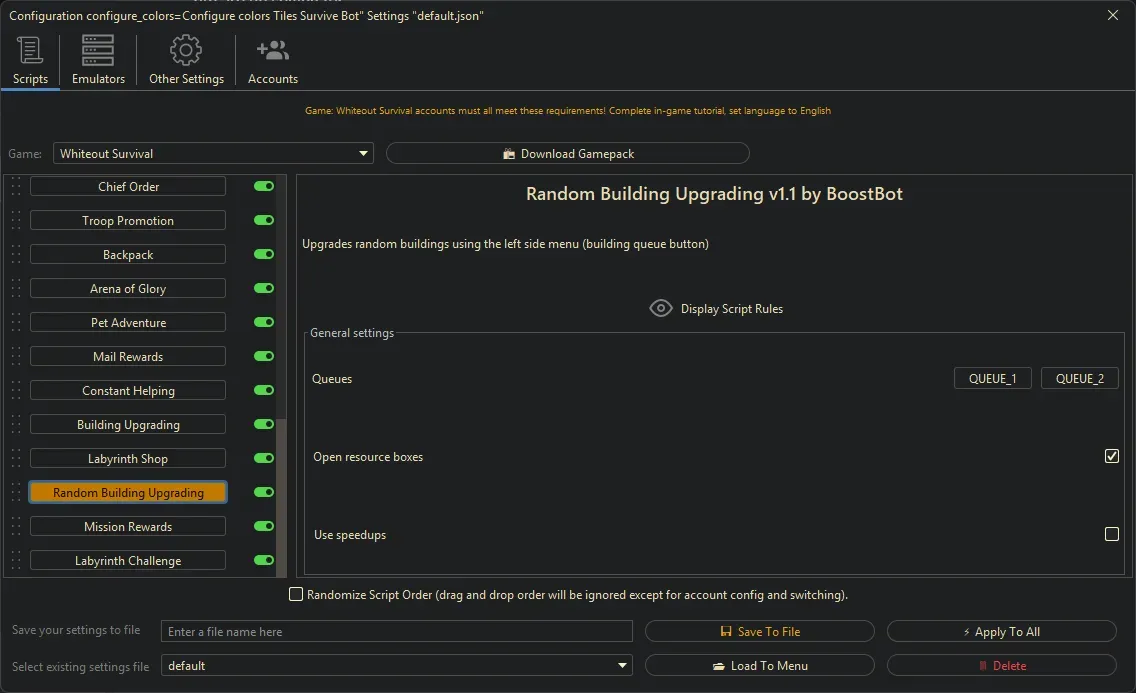This screenshot has height=693, width=1136.
Task: Open the Accounts people icon
Action: [272, 50]
